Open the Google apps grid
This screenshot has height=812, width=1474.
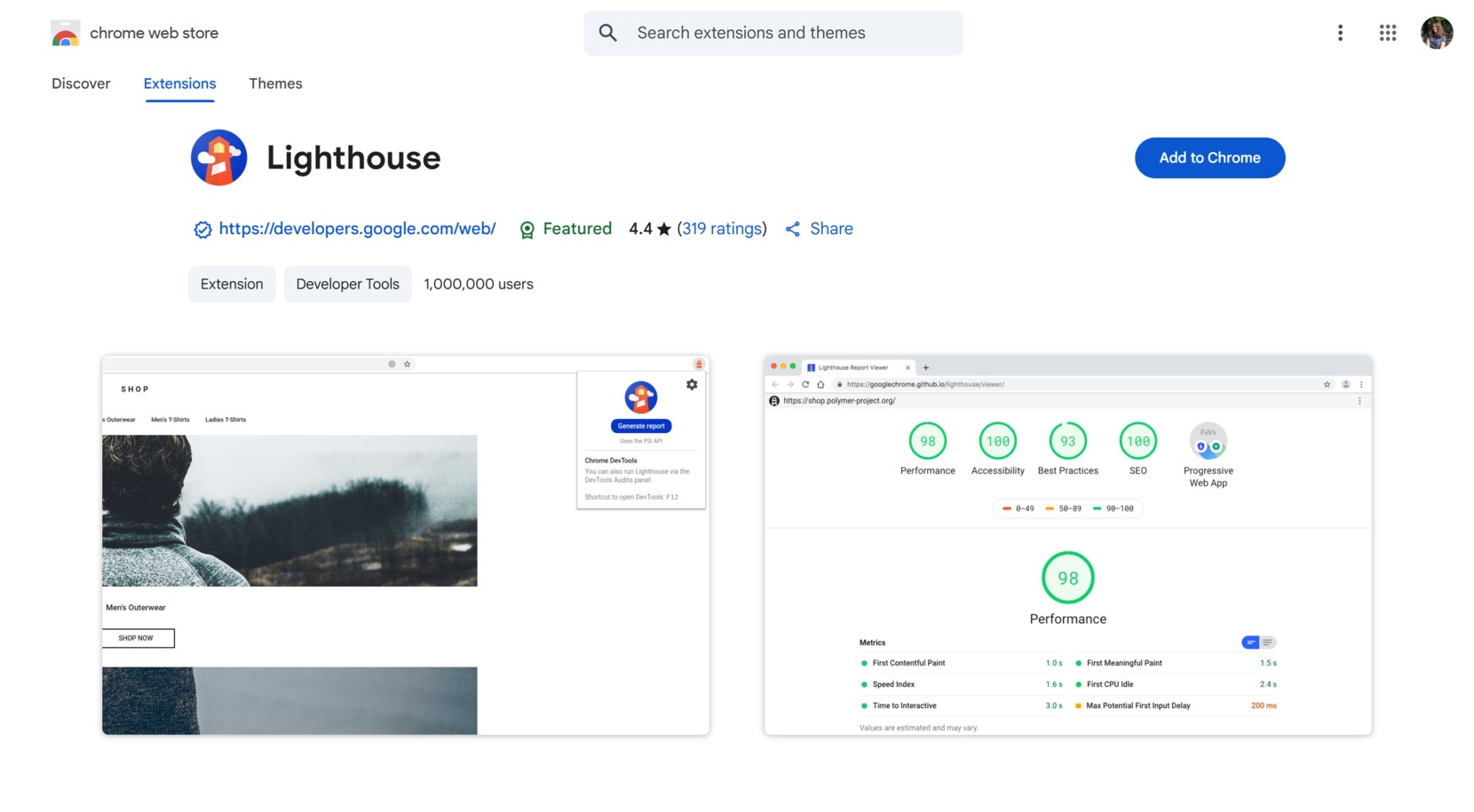click(1386, 33)
